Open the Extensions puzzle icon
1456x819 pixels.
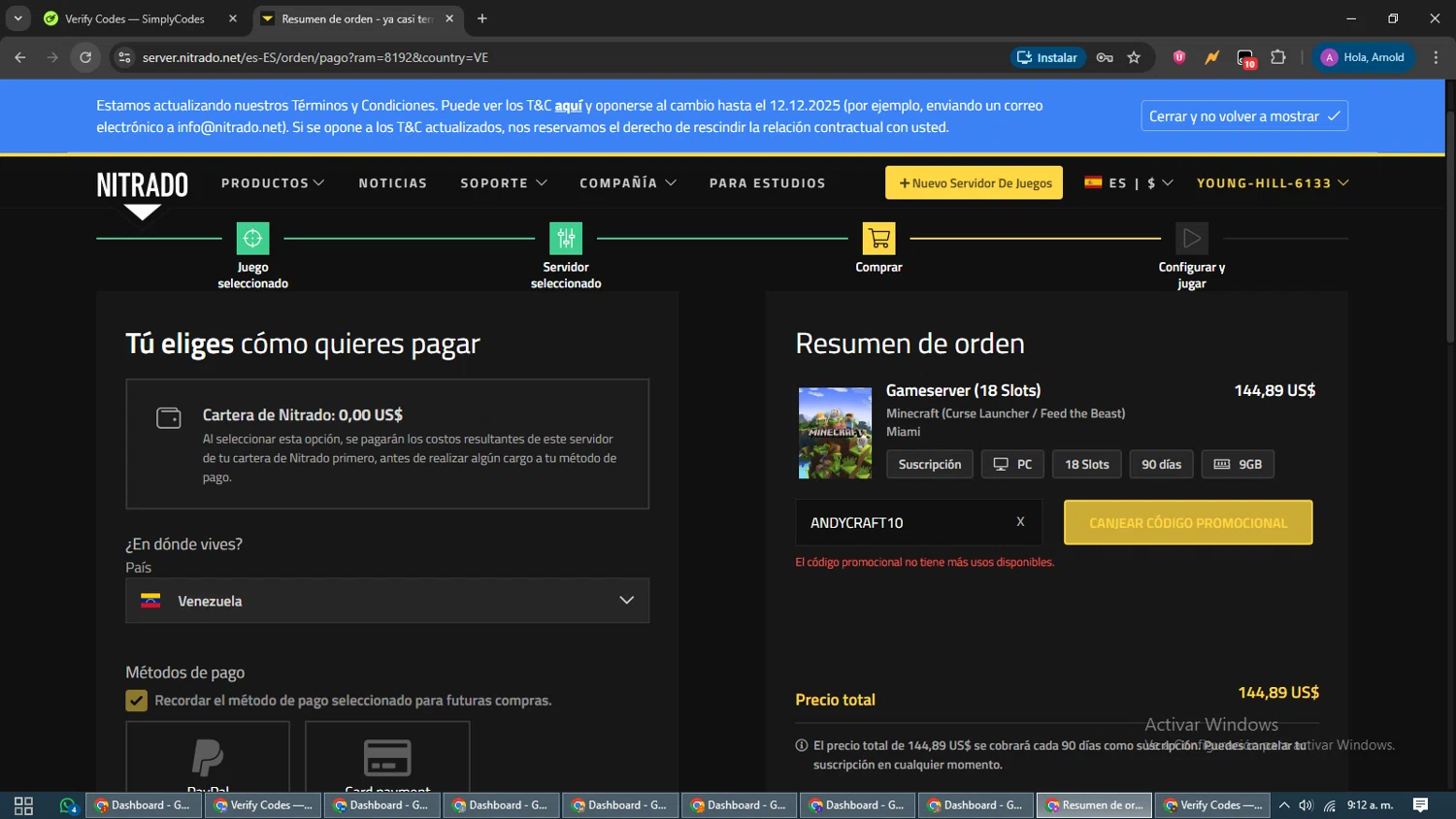pos(1278,57)
